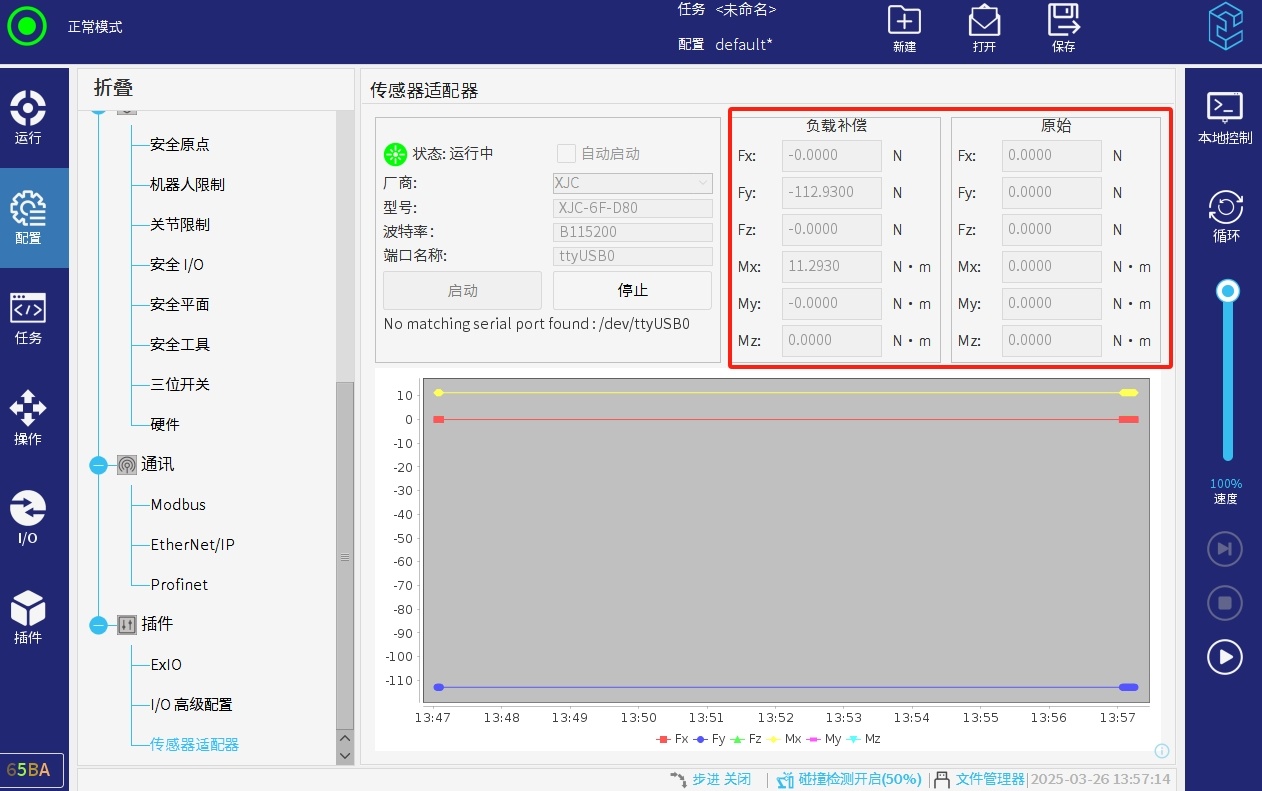The height and width of the screenshot is (791, 1262).
Task: Select Modbus in the configuration tree
Action: (x=178, y=505)
